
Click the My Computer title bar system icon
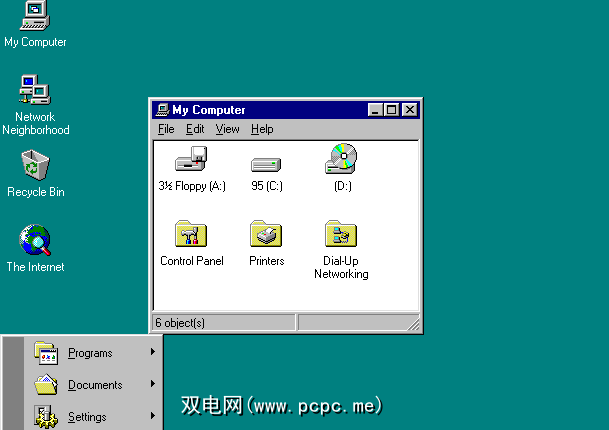163,110
